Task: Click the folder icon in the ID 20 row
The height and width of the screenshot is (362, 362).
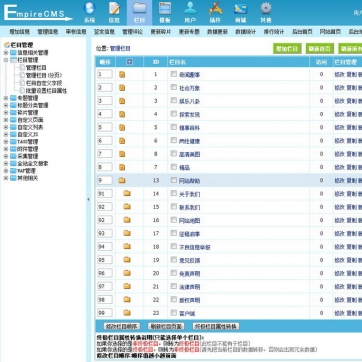Action: [x=127, y=273]
